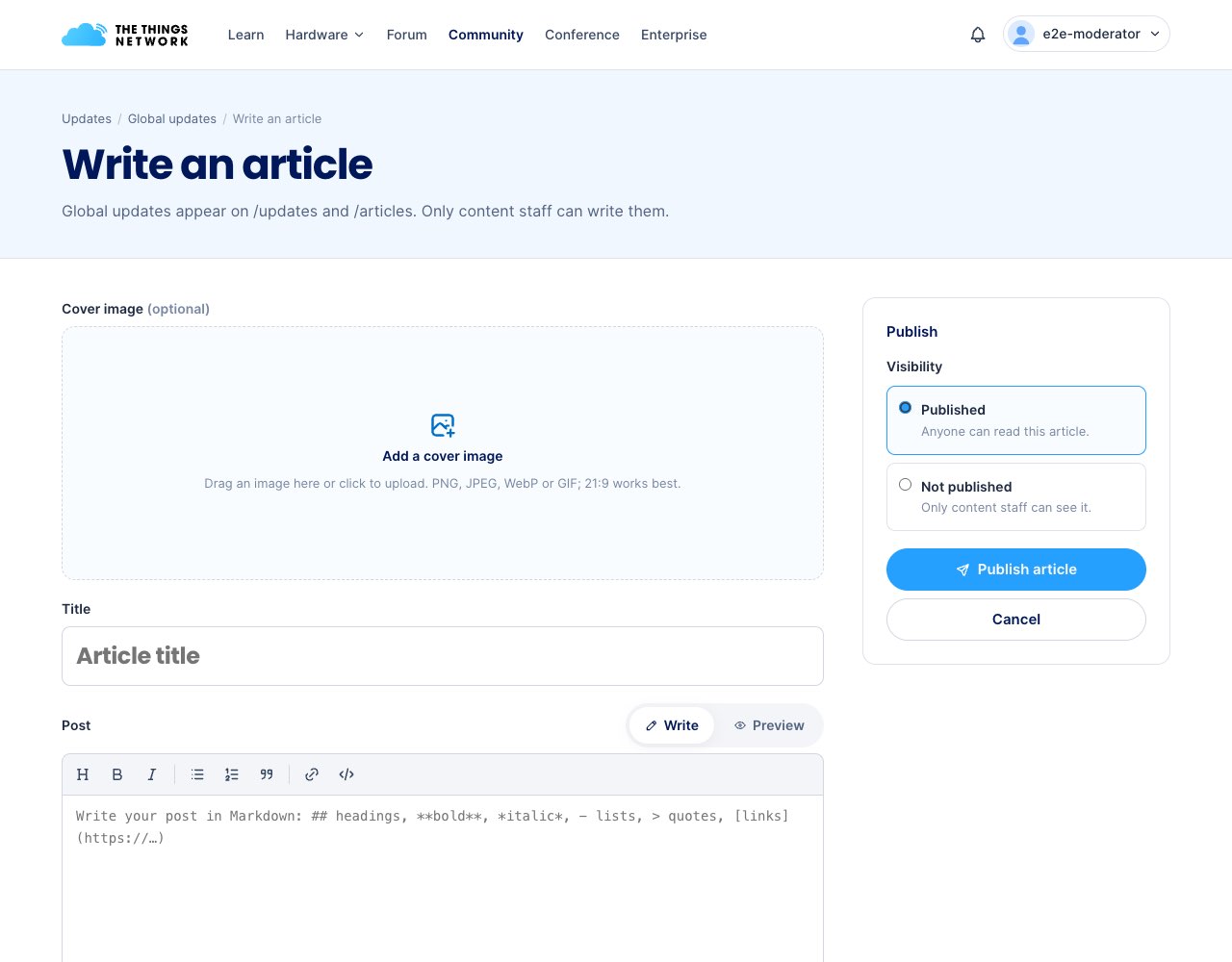The image size is (1232, 962).
Task: Insert a block quote
Action: (x=267, y=774)
